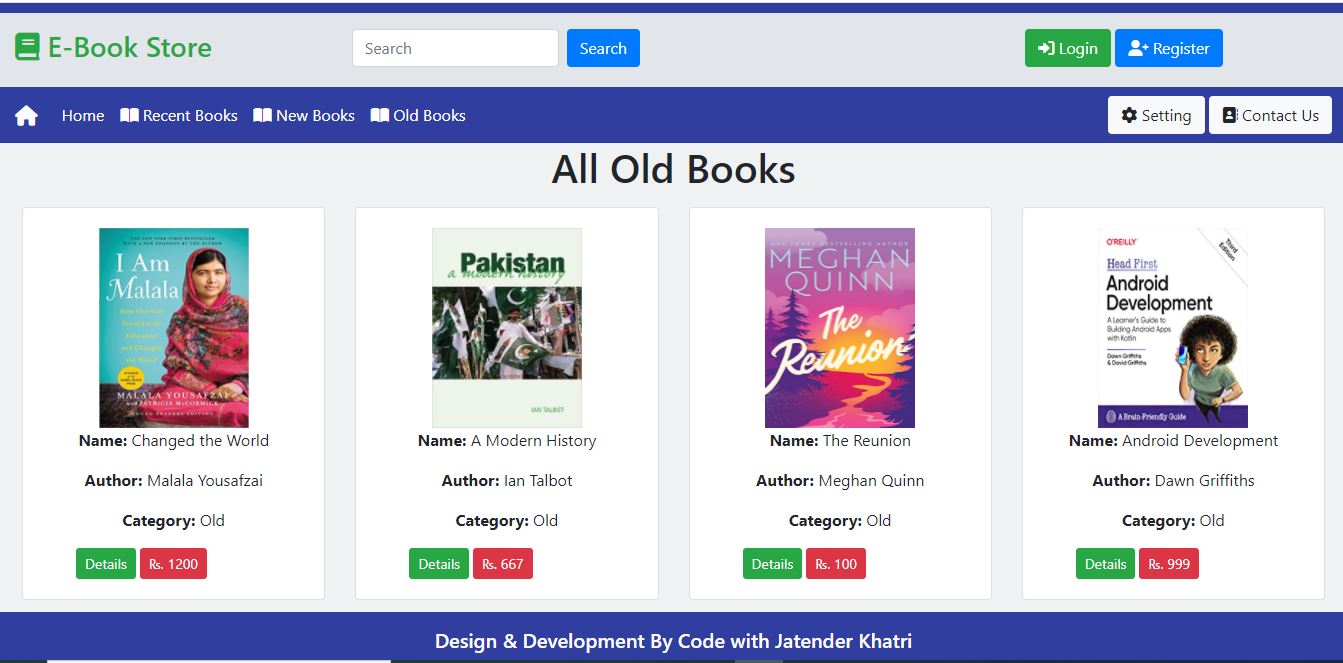Click the open-book icon beside New Books
This screenshot has height=663, width=1343.
(x=262, y=115)
